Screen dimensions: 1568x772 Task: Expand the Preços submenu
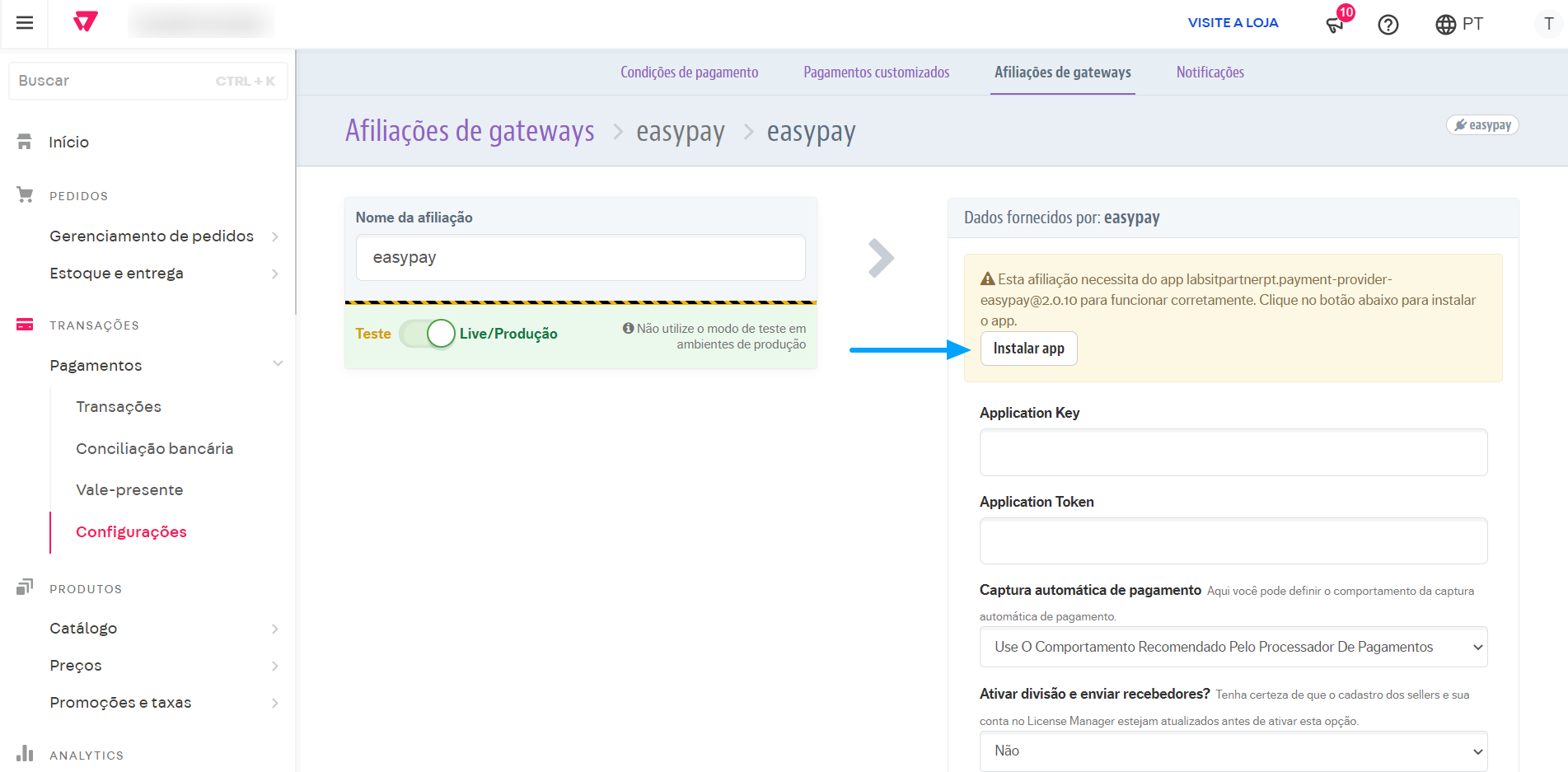[275, 666]
